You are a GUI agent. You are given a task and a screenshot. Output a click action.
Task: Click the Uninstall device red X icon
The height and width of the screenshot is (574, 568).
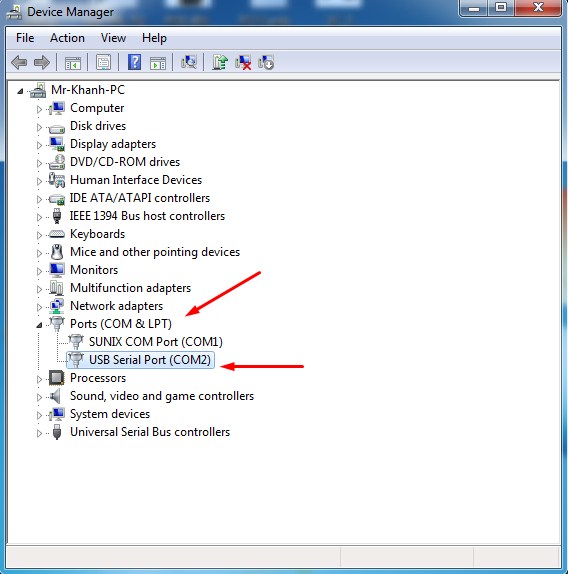[243, 63]
